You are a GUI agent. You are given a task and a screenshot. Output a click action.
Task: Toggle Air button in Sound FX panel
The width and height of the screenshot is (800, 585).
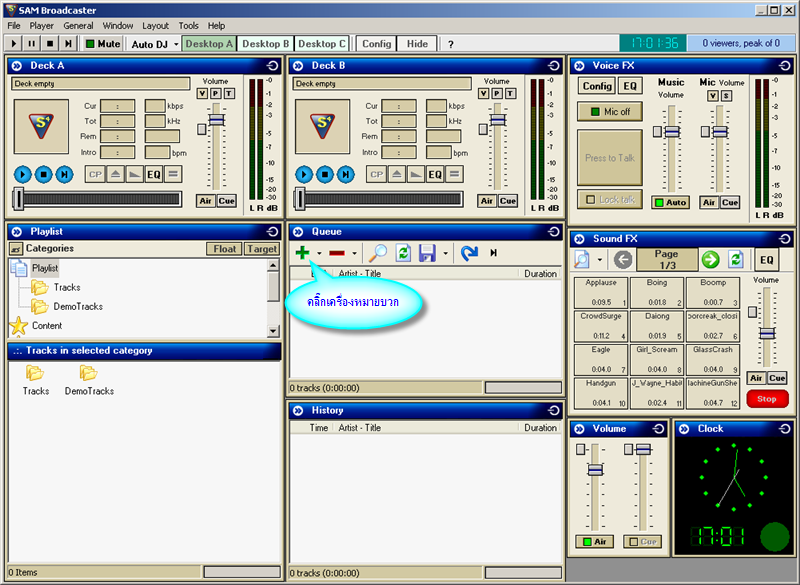tap(756, 378)
